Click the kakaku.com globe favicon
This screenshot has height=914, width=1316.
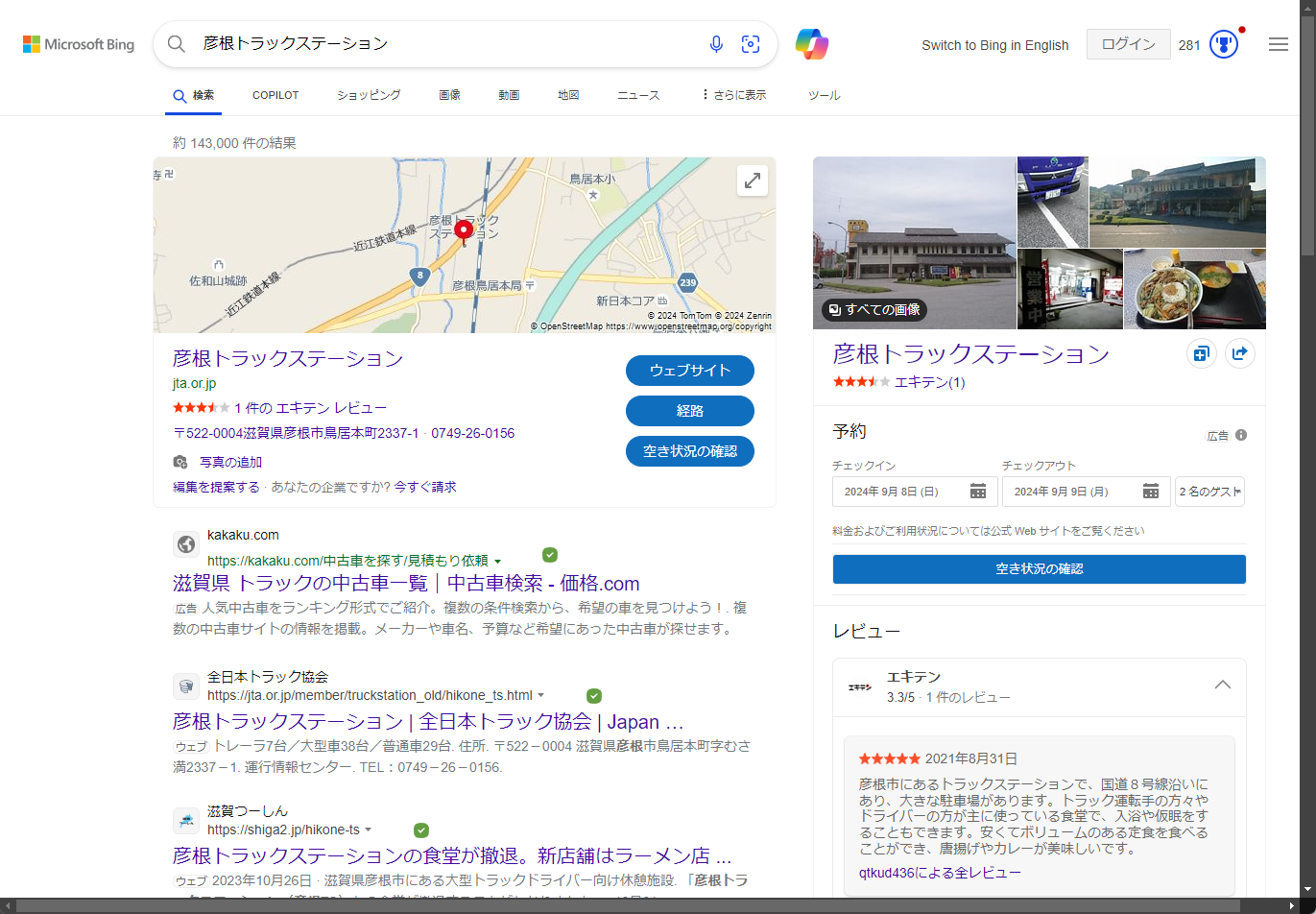click(186, 544)
